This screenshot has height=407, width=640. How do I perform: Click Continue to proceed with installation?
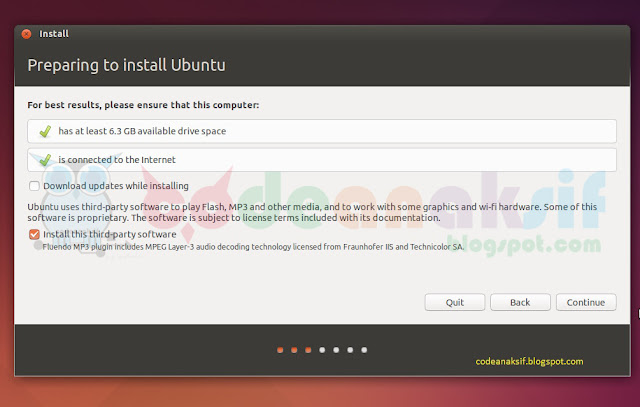tap(586, 302)
